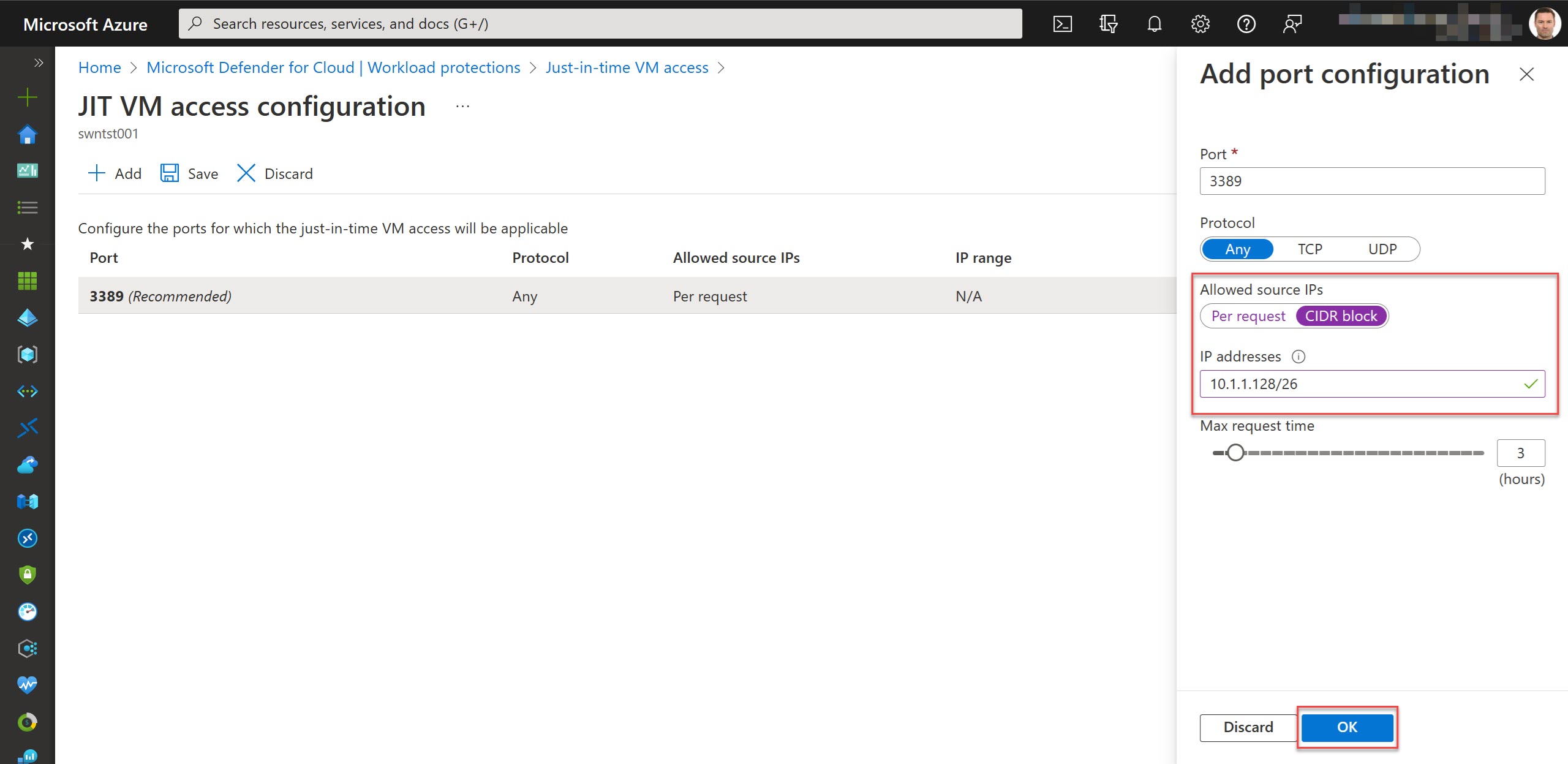Image resolution: width=1568 pixels, height=764 pixels.
Task: Switch Allowed source IPs to Per request
Action: 1248,316
